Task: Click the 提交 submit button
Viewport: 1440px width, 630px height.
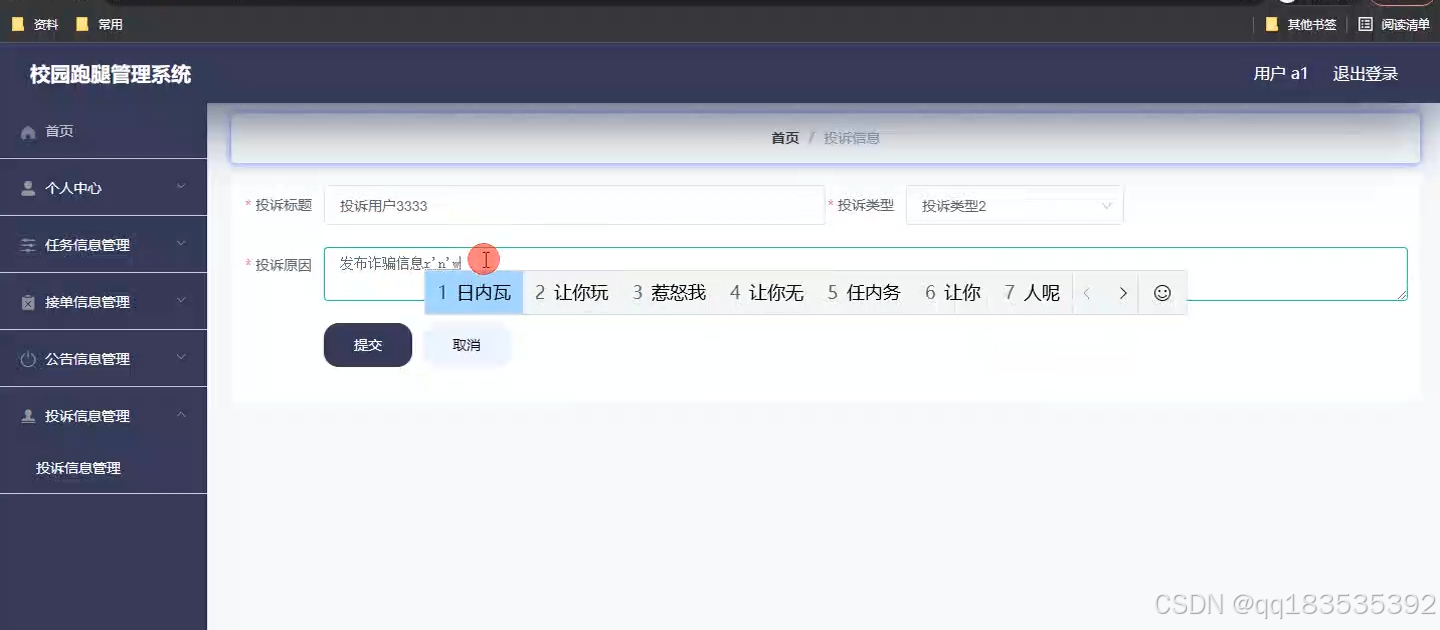Action: pyautogui.click(x=367, y=344)
